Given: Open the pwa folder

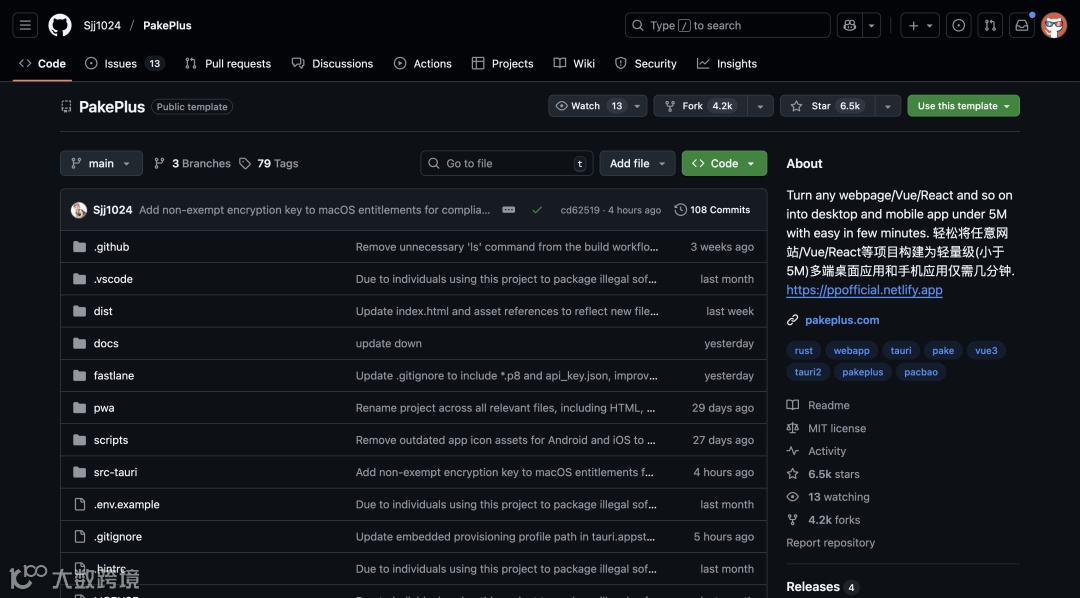Looking at the screenshot, I should pyautogui.click(x=104, y=408).
